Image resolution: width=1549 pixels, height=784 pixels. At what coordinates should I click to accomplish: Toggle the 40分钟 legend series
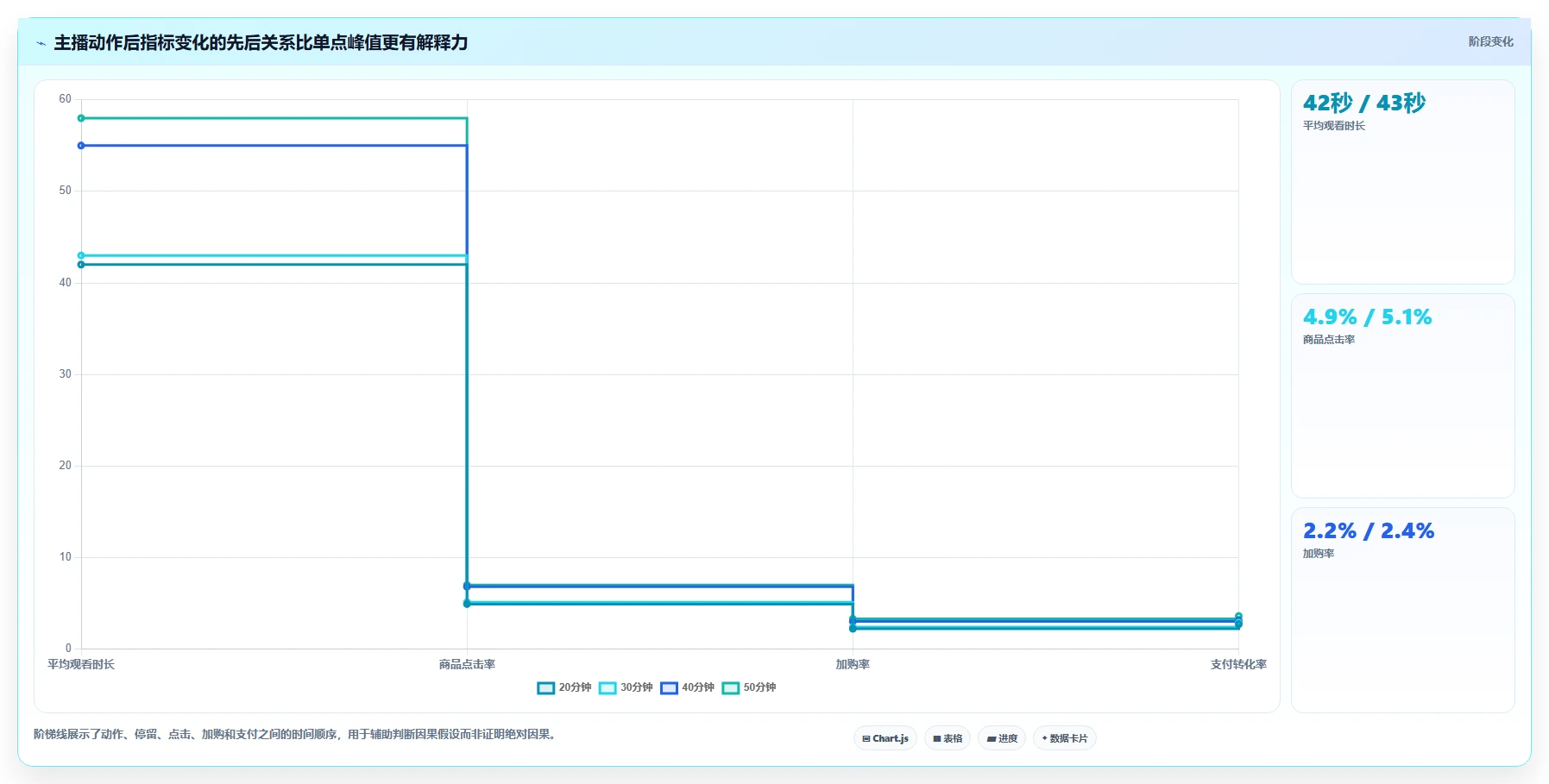coord(687,687)
